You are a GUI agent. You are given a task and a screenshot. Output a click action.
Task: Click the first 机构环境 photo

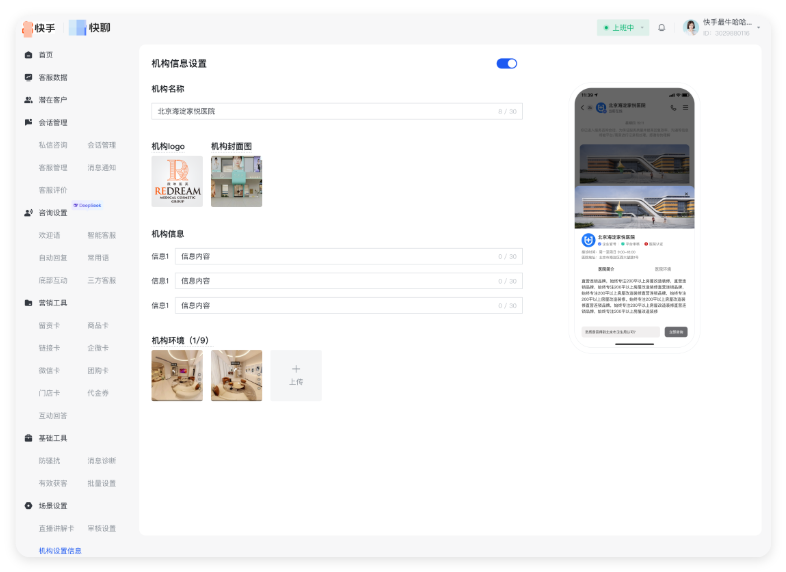pyautogui.click(x=177, y=375)
